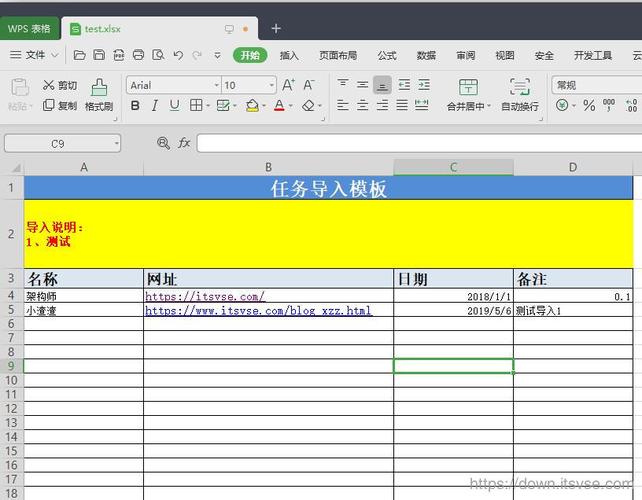This screenshot has width=642, height=500.
Task: Decrease indent icon
Action: [404, 85]
